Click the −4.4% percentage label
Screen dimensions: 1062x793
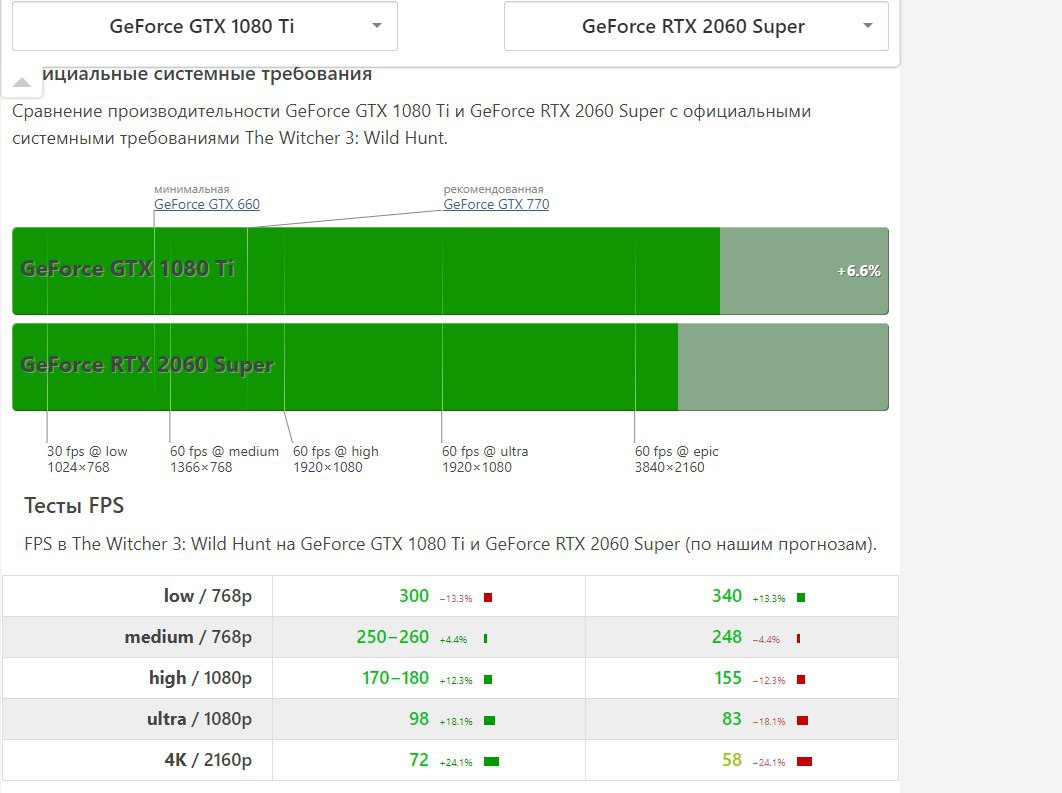[x=766, y=639]
